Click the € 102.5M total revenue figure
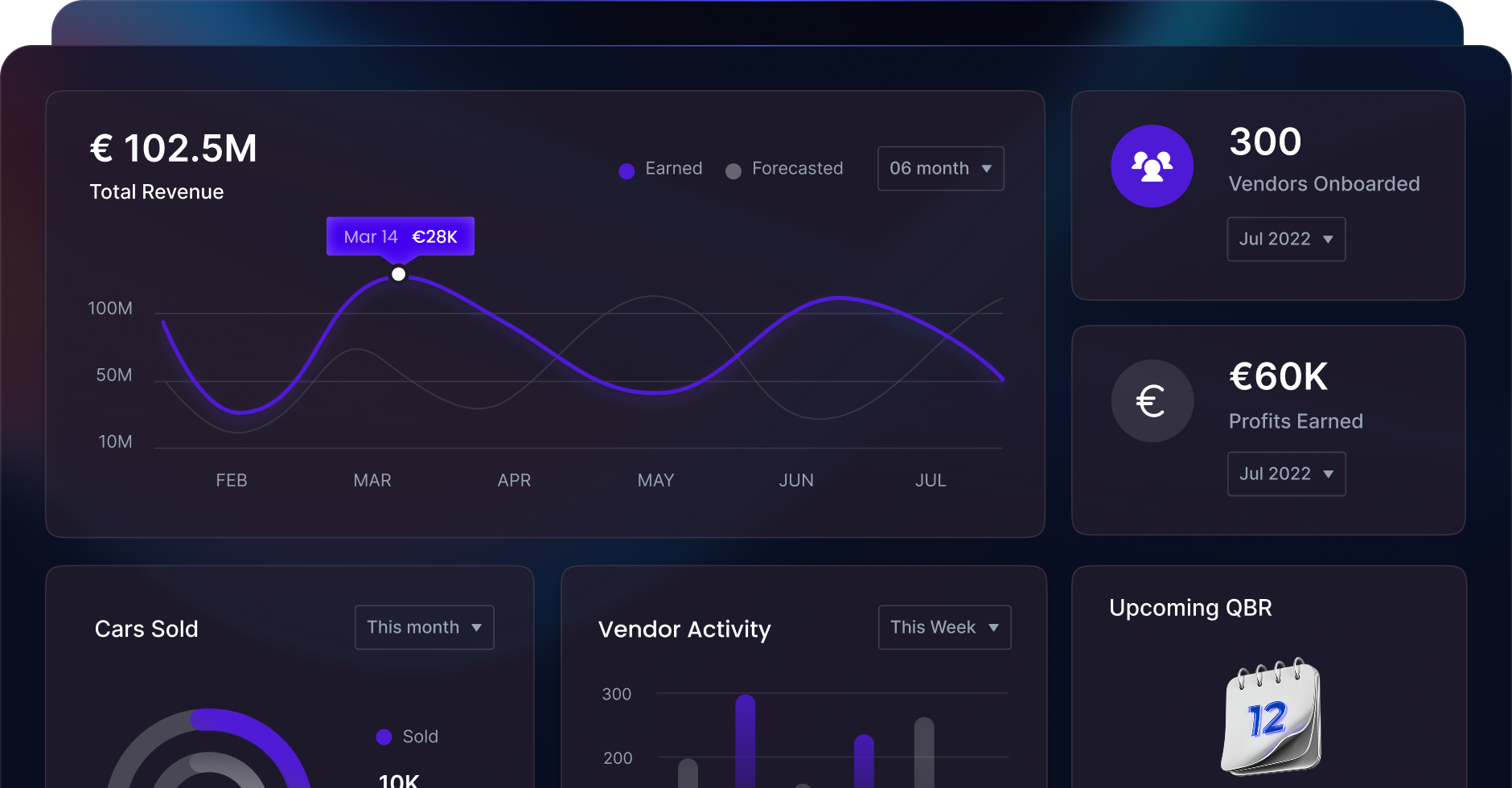This screenshot has width=1512, height=788. click(x=173, y=149)
